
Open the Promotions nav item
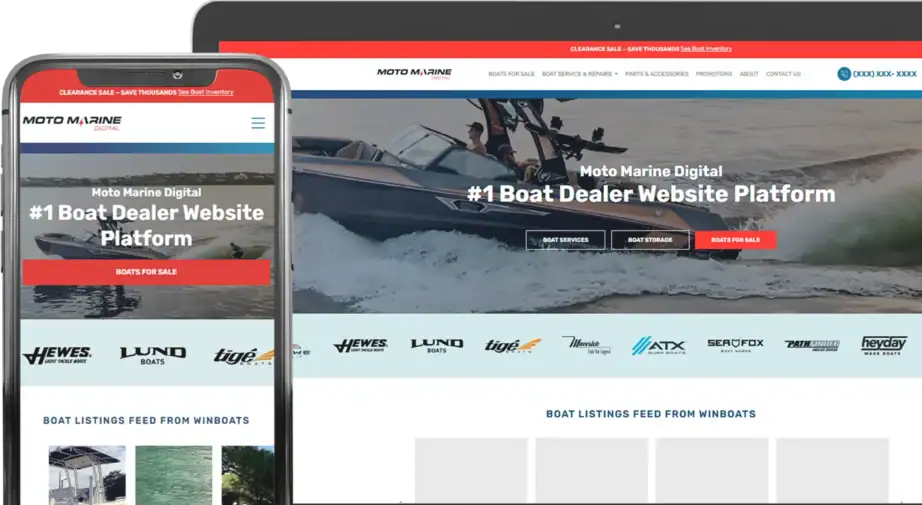[x=714, y=74]
